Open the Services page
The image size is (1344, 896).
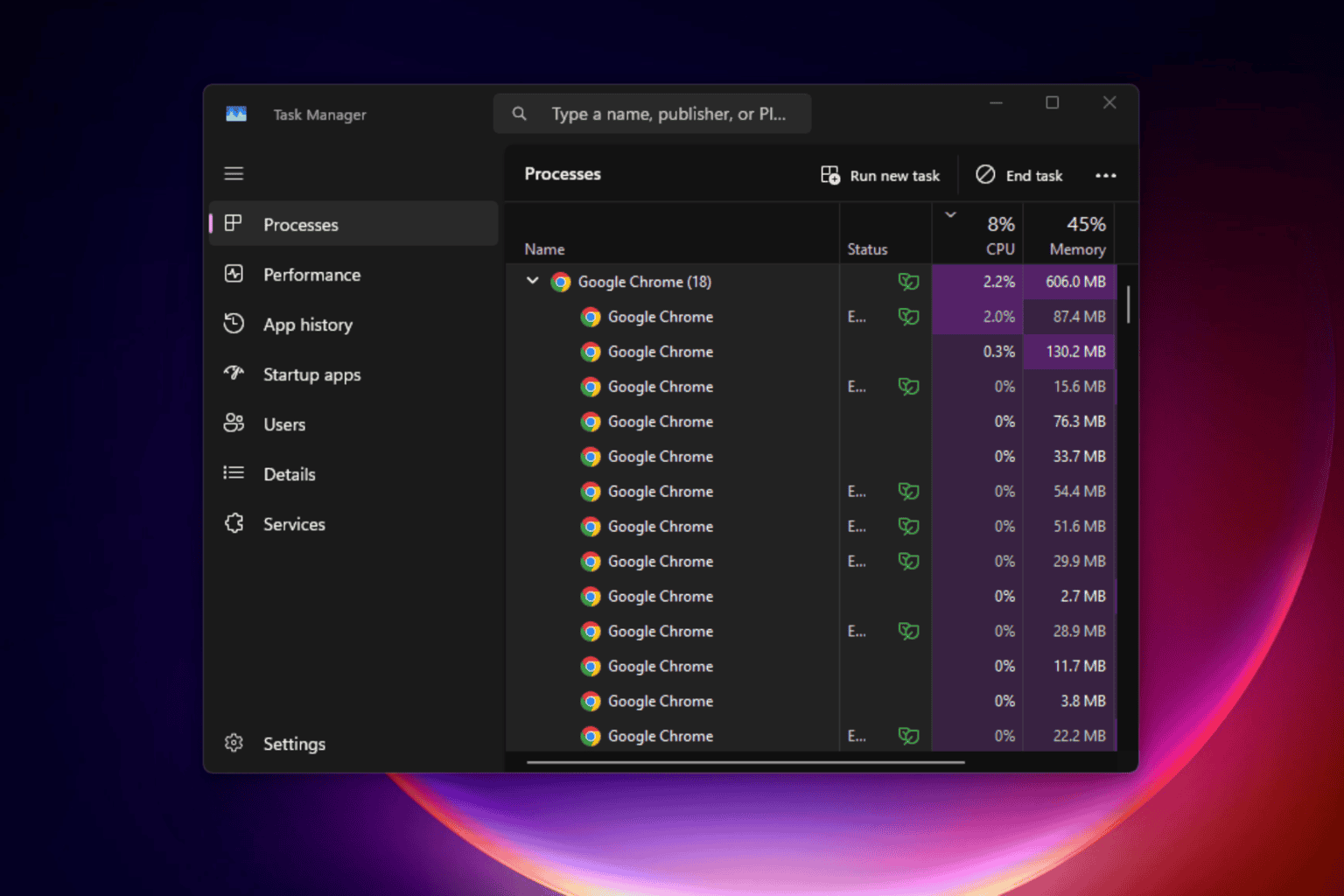353,523
